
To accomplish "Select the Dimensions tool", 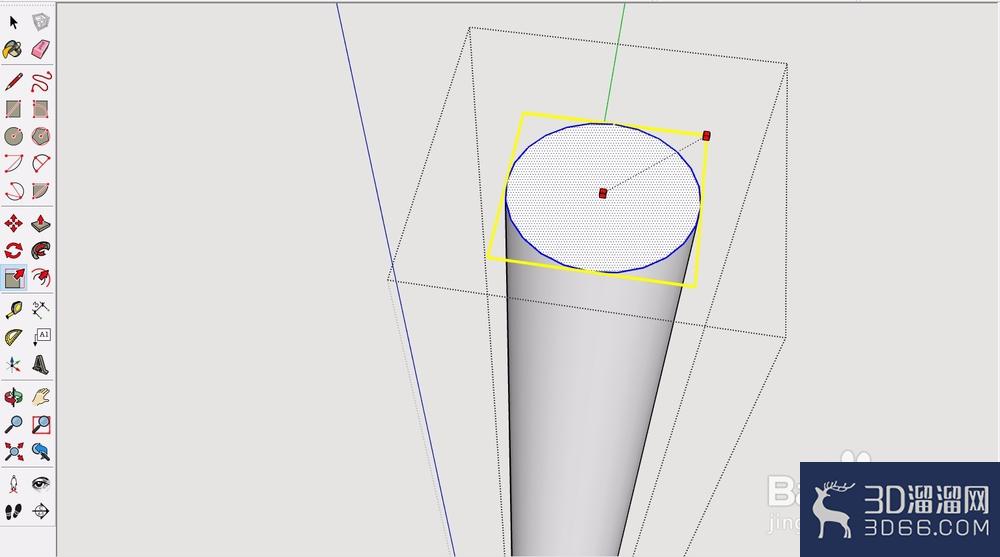I will (x=41, y=310).
